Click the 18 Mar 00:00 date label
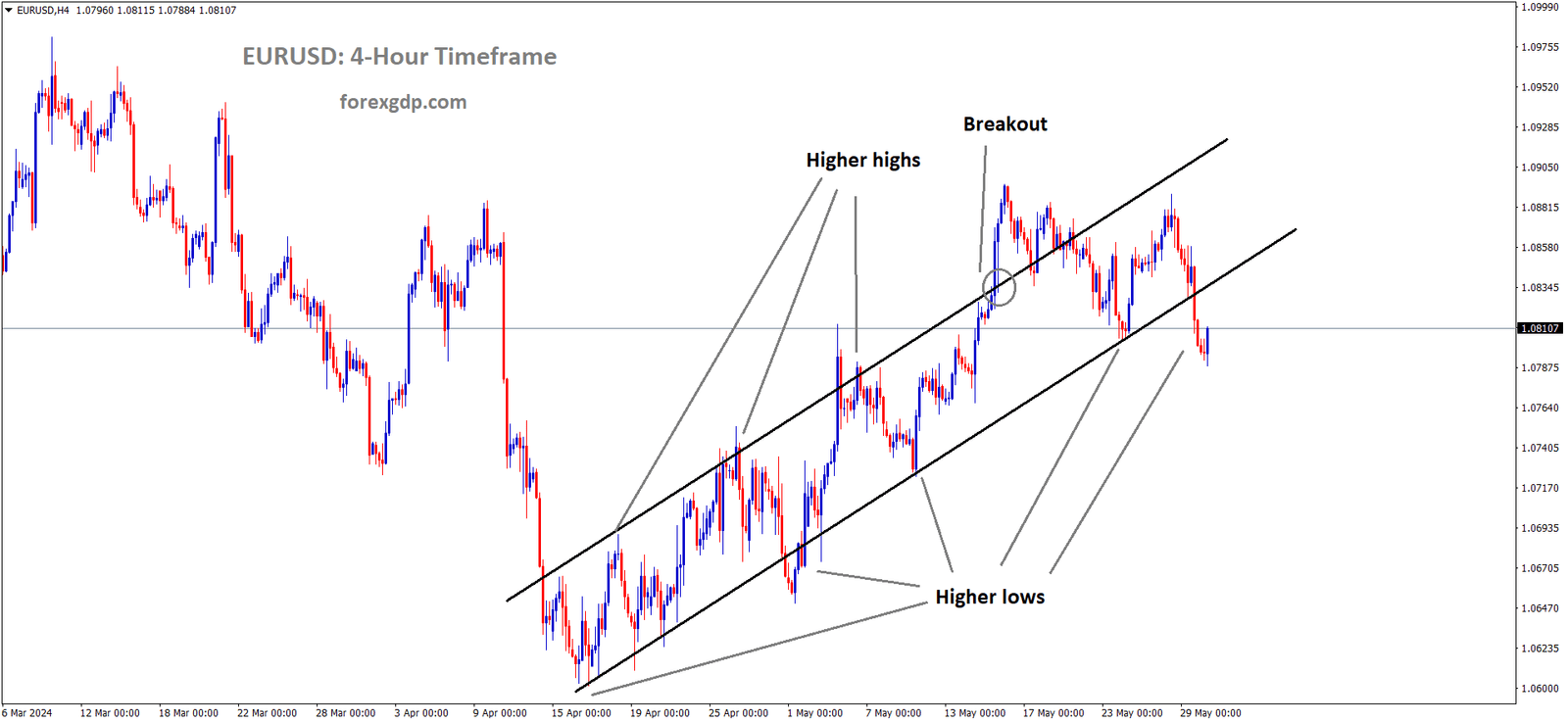 coord(188,713)
